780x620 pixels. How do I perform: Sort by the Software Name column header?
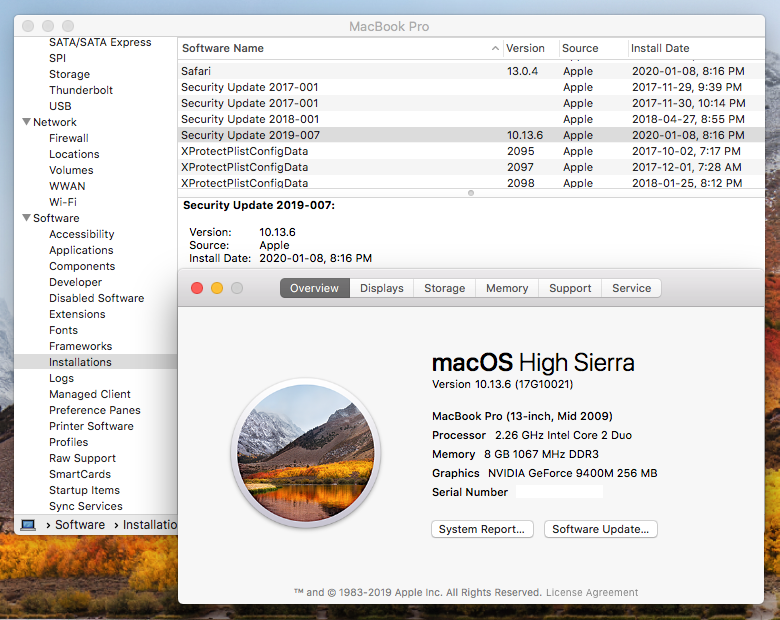[340, 48]
